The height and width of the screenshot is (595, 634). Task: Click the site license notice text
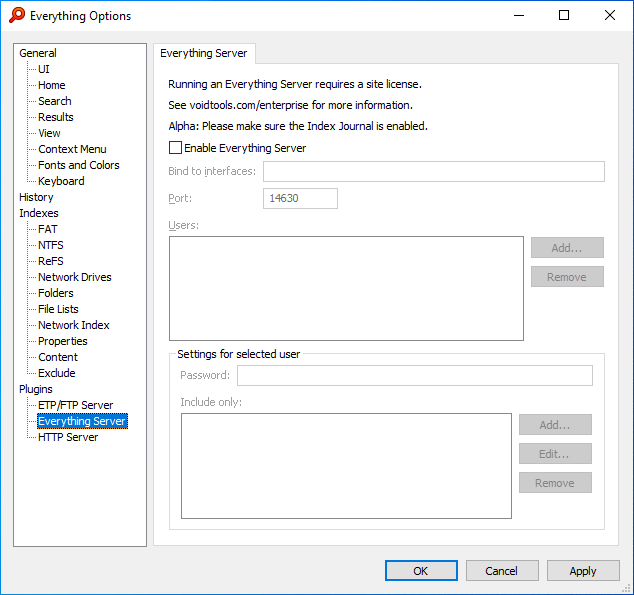[295, 84]
